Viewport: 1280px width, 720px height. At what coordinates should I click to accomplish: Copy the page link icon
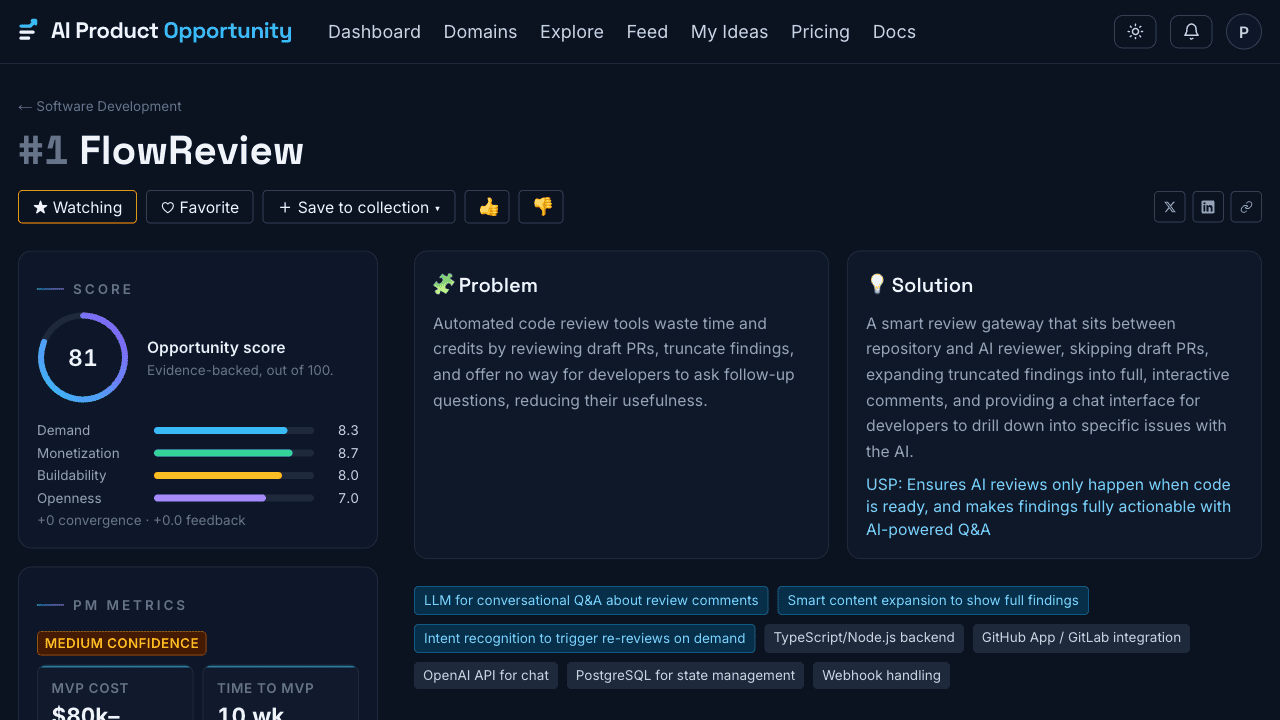[1246, 207]
